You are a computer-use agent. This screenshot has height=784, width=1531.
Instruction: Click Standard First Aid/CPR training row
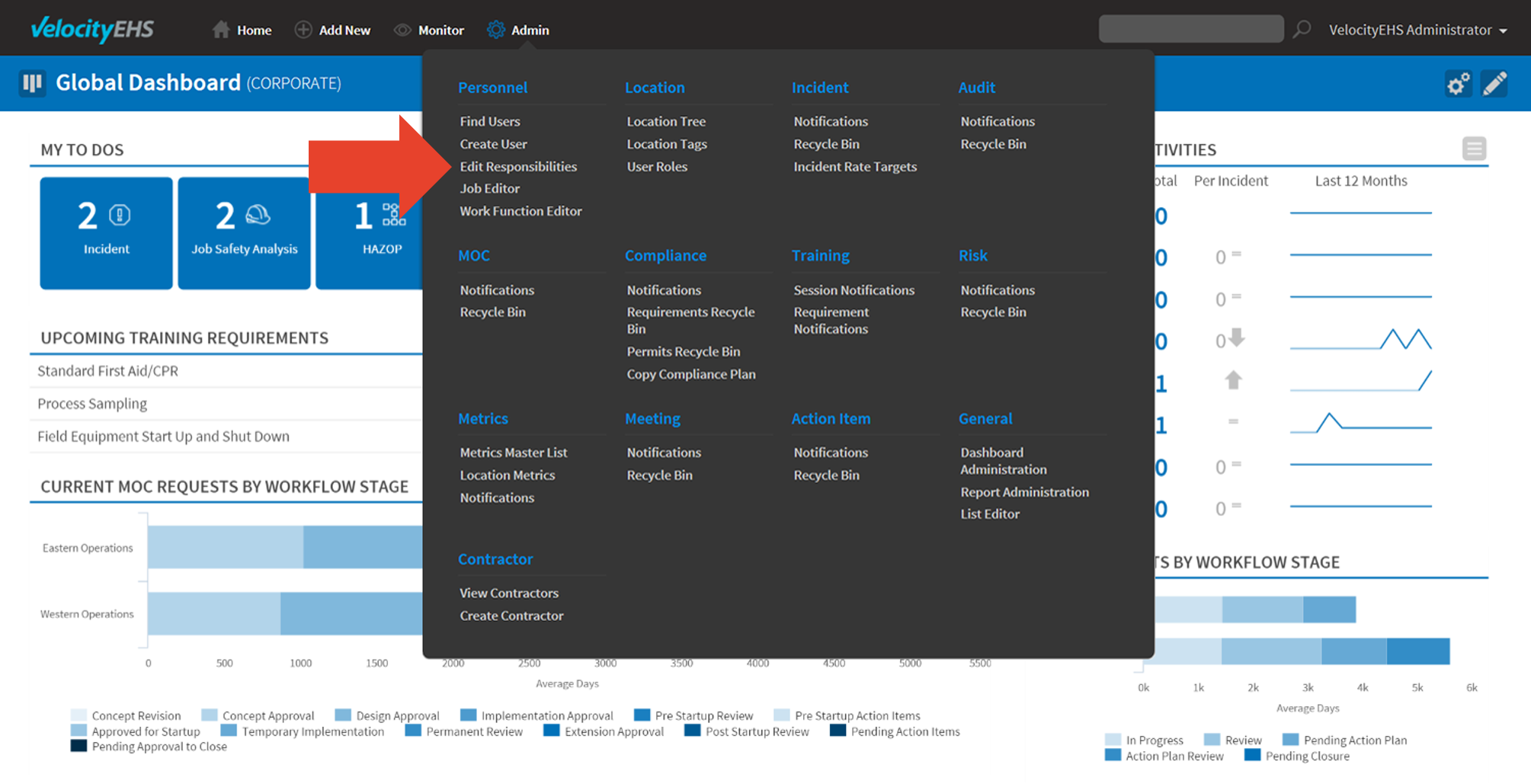pyautogui.click(x=226, y=371)
